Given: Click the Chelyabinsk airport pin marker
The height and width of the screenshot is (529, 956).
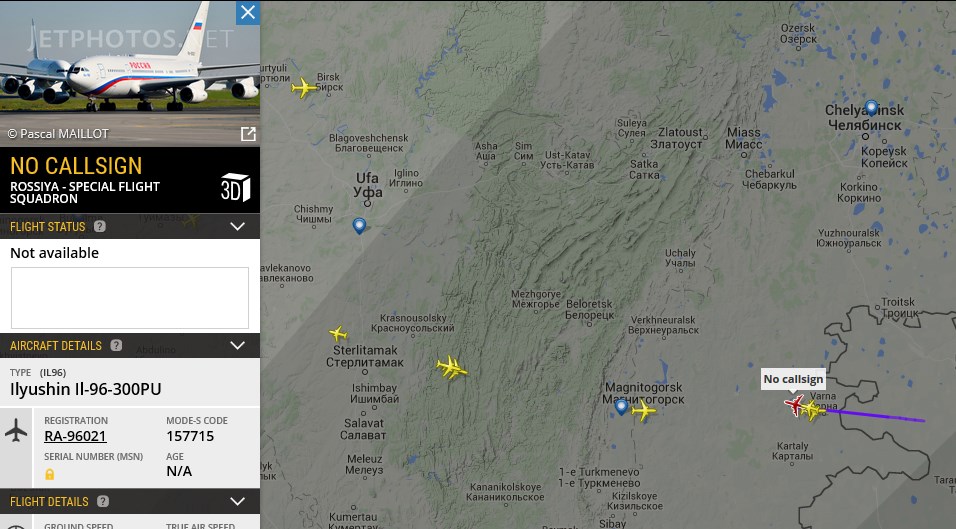Looking at the screenshot, I should pos(871,108).
